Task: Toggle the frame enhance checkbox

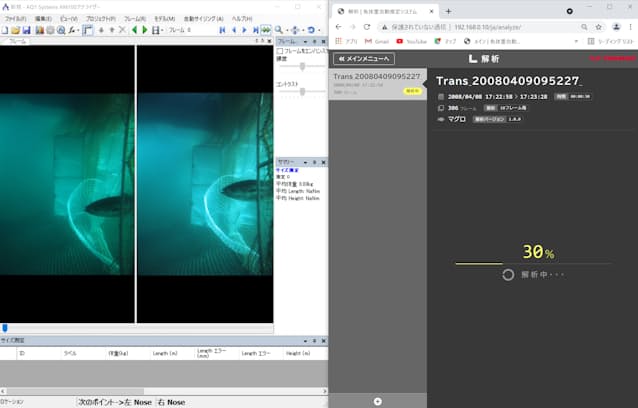Action: coord(279,50)
